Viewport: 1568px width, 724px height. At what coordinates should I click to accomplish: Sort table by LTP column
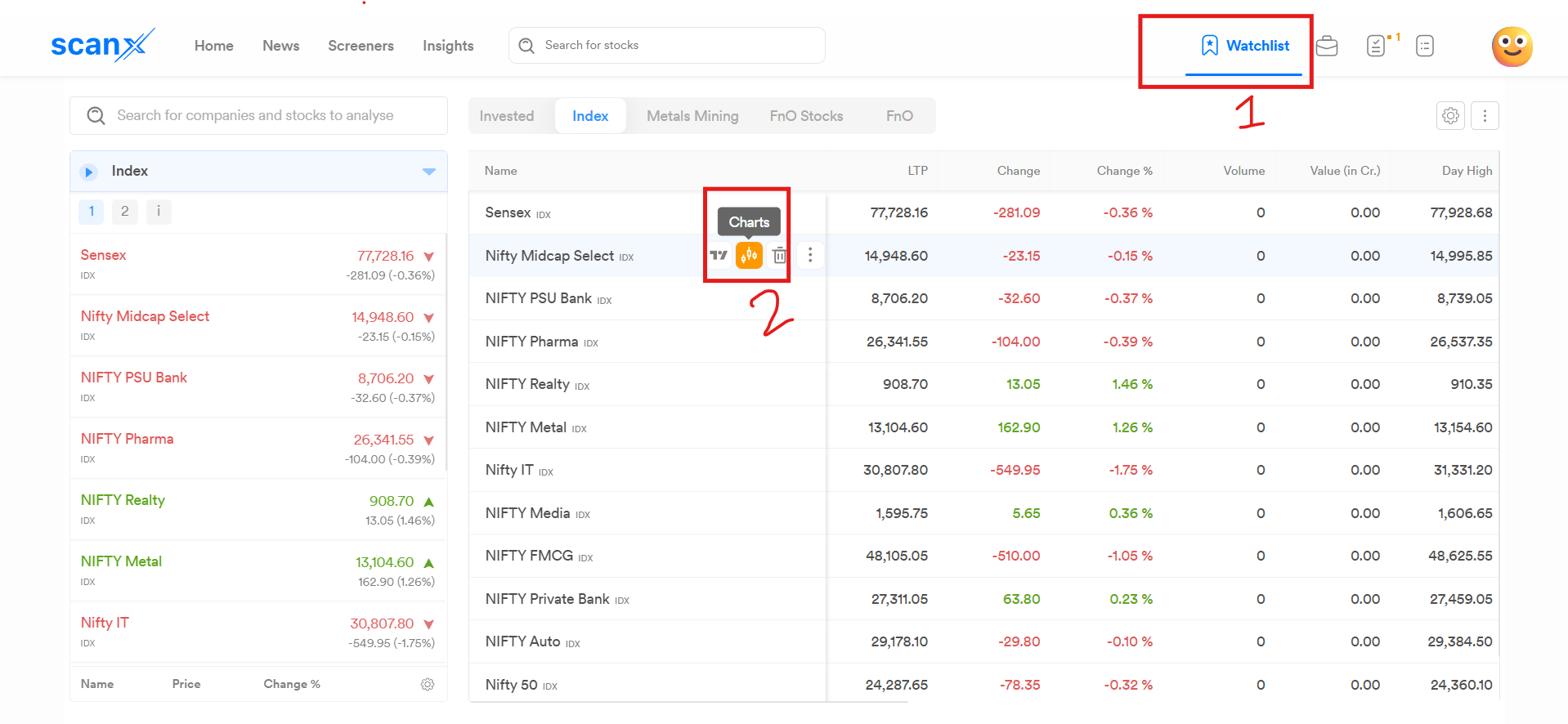pyautogui.click(x=917, y=171)
